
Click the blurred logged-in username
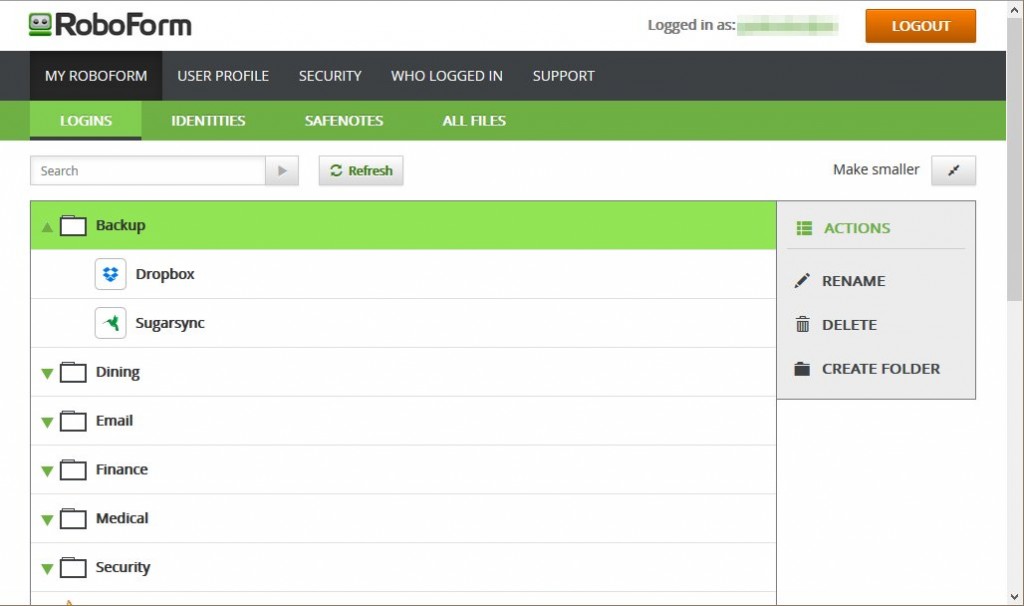coord(788,25)
